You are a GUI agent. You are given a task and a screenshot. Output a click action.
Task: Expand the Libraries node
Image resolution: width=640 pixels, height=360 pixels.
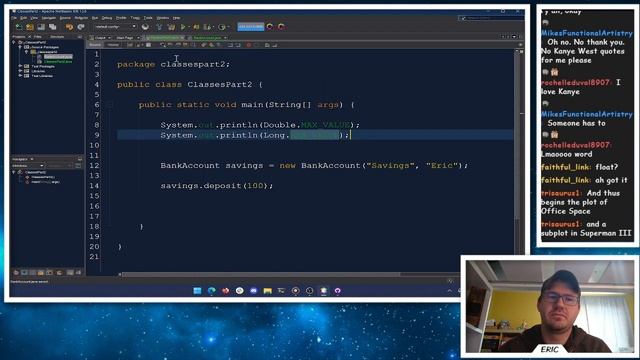point(20,71)
